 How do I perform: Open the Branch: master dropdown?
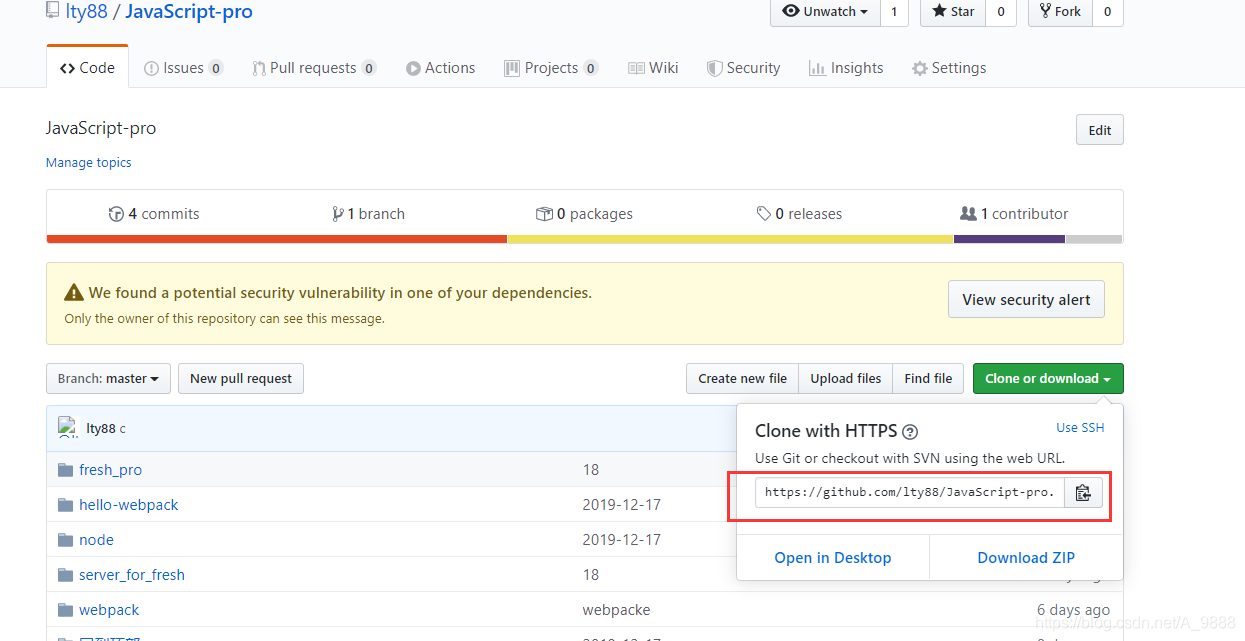point(108,379)
